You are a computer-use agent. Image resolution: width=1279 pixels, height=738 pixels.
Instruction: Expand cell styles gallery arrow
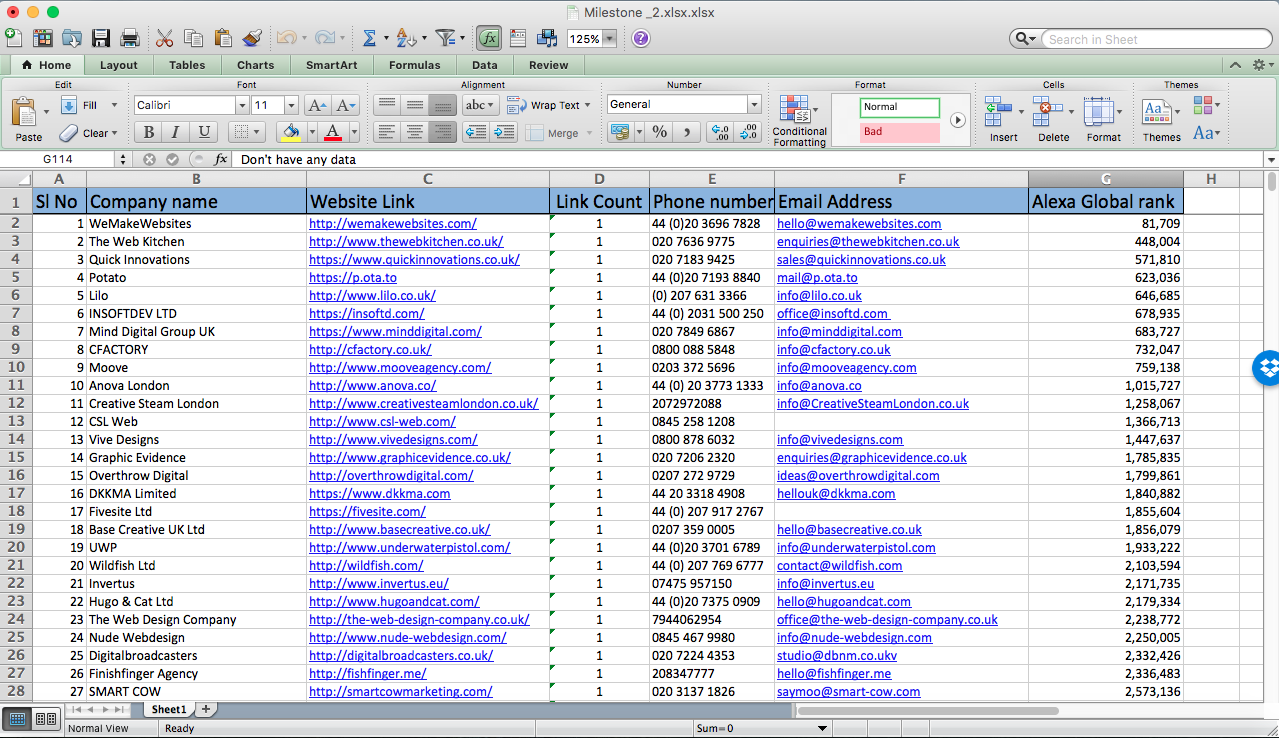(957, 120)
